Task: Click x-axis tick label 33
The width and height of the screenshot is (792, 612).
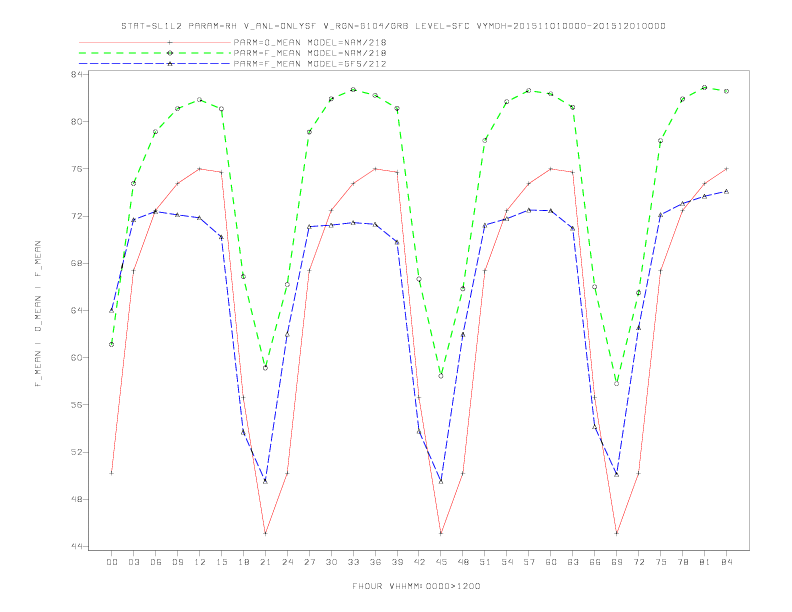Action: click(353, 562)
